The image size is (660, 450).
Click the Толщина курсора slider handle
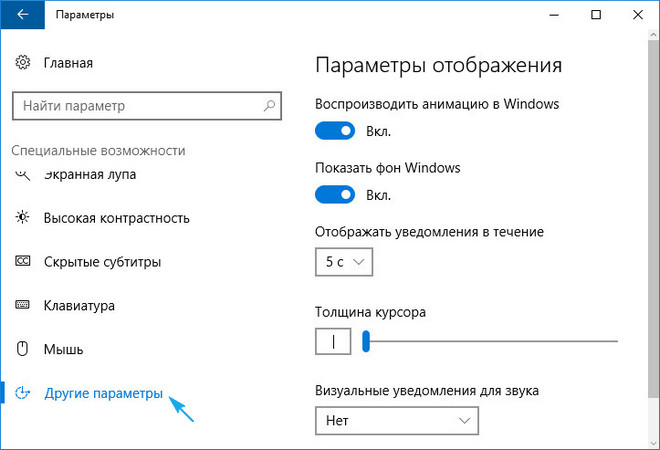[366, 341]
